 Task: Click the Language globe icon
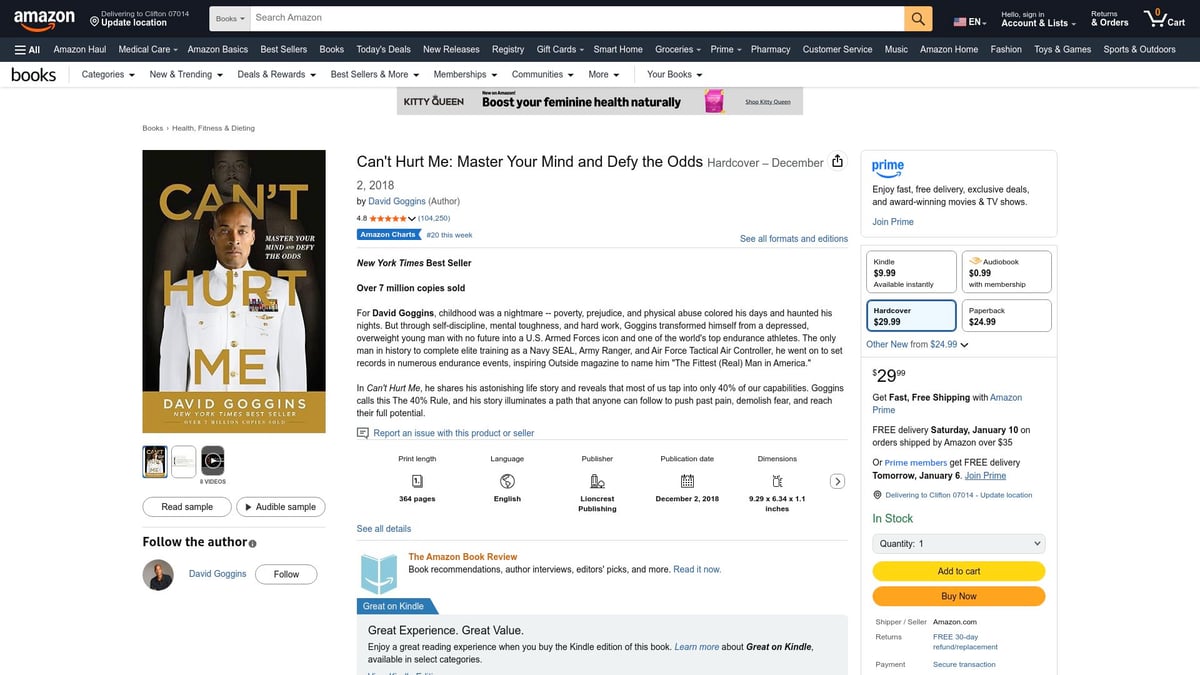(506, 481)
